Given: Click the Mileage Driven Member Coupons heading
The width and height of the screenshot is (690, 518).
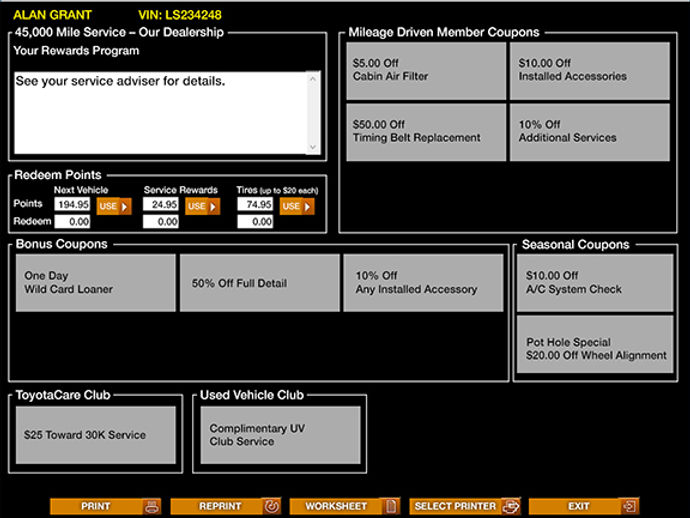Looking at the screenshot, I should [x=444, y=32].
